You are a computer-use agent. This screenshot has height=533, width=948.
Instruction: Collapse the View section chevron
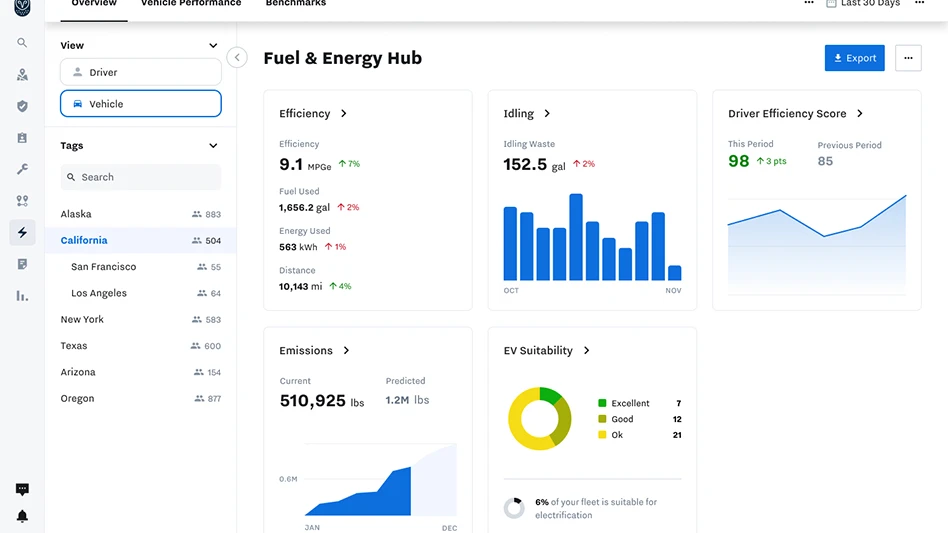click(x=213, y=46)
